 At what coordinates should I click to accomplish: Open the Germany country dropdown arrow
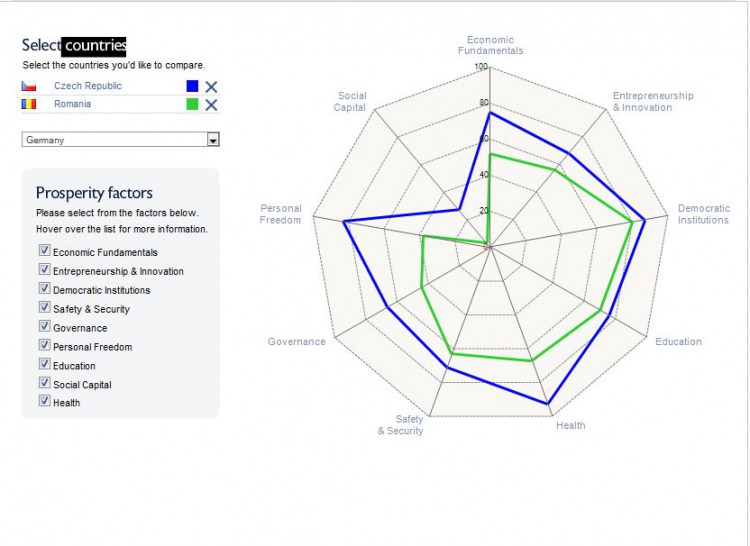coord(212,140)
